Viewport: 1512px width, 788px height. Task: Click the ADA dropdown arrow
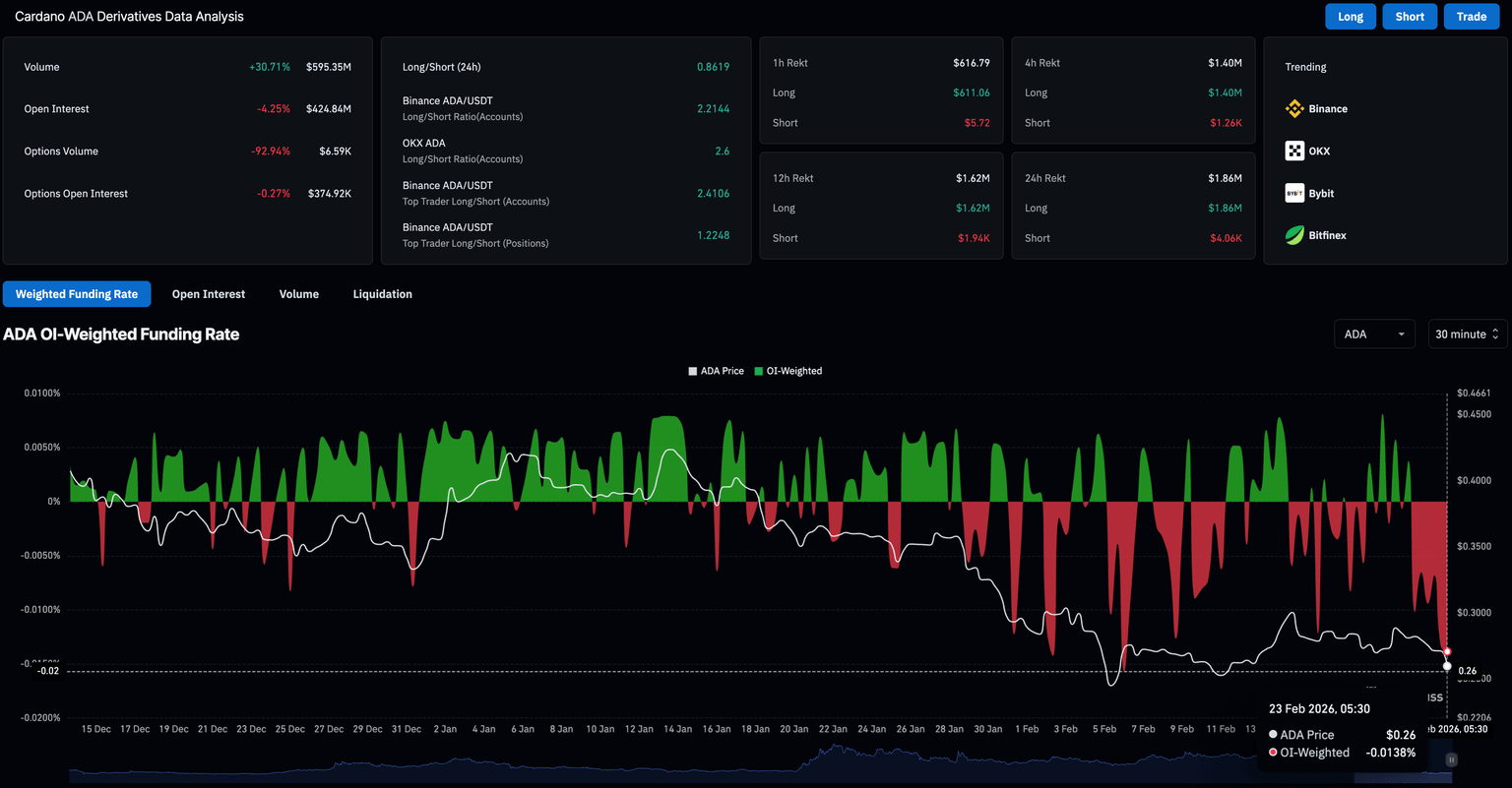pos(1401,334)
